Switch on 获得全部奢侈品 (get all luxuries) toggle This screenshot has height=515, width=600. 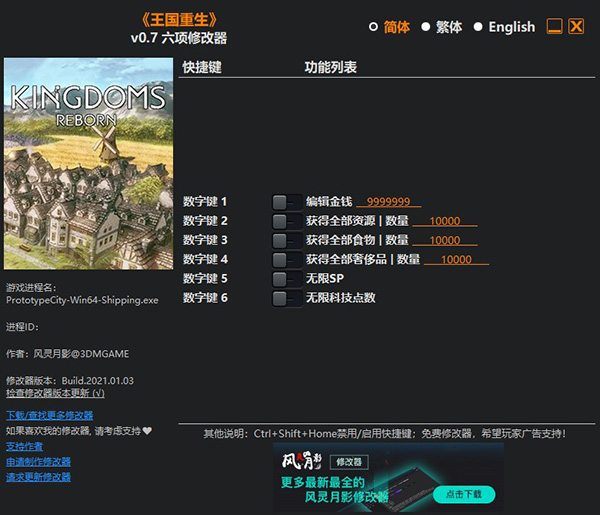286,260
